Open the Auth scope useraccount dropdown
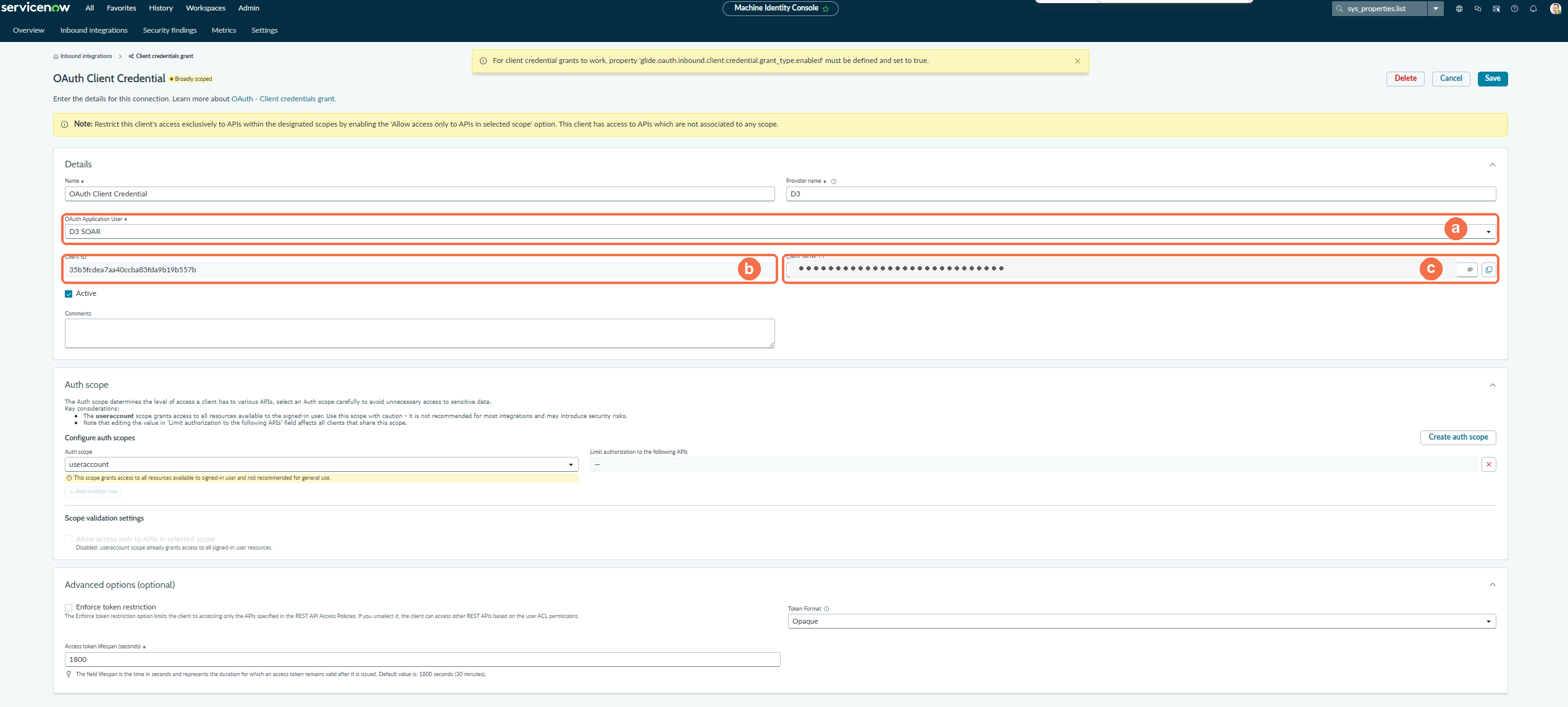This screenshot has height=707, width=1568. 321,464
